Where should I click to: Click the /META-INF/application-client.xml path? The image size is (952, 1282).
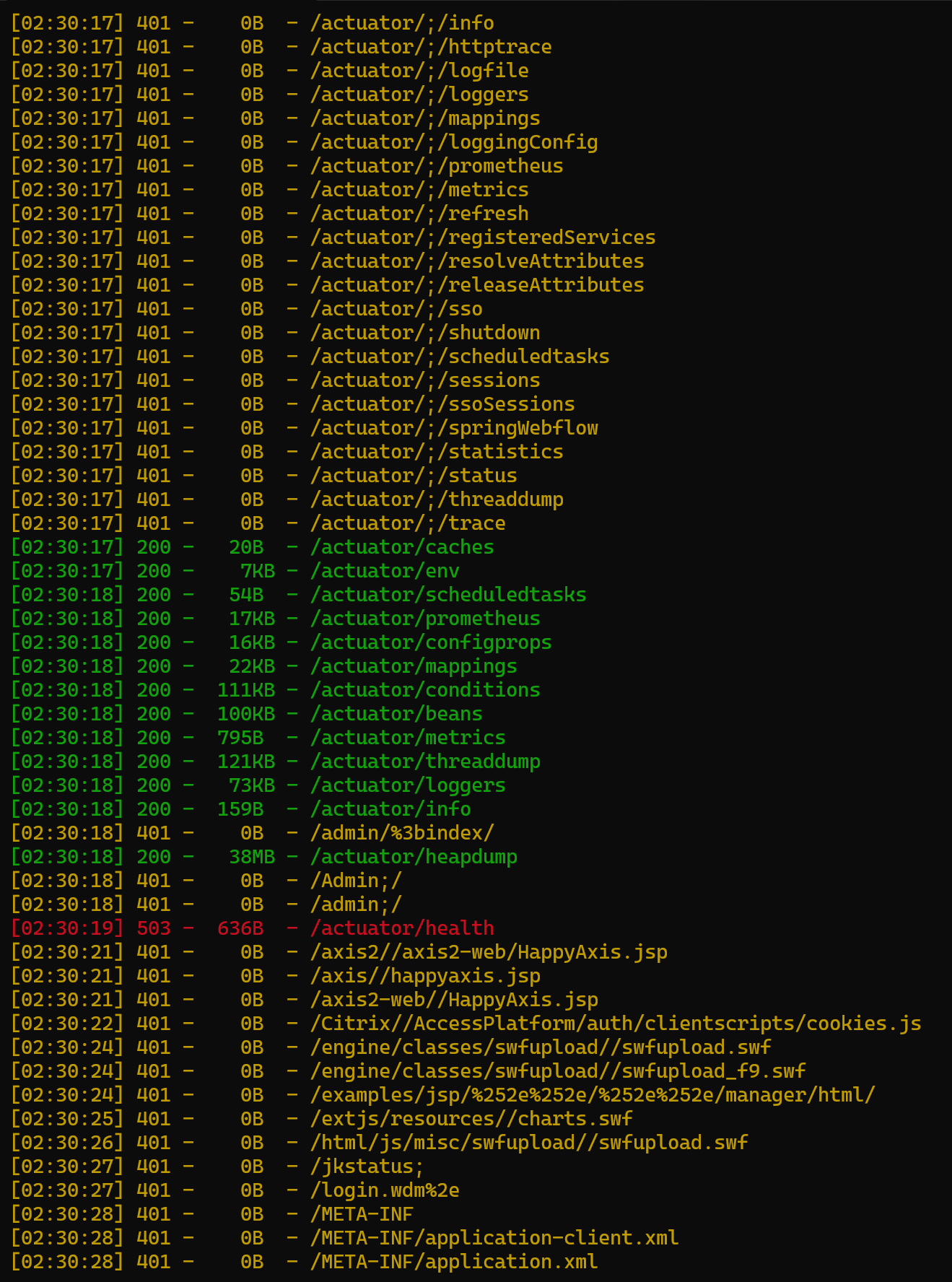click(494, 1238)
